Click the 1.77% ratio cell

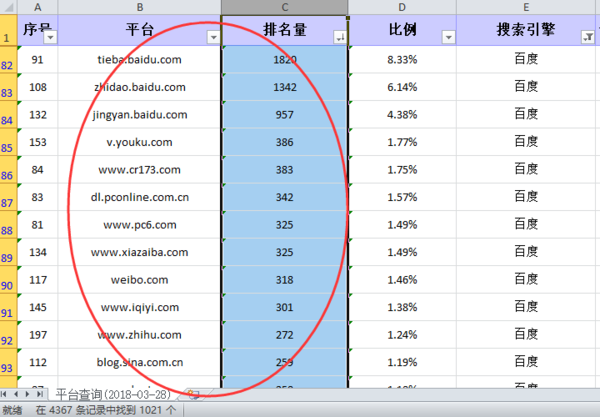[402, 142]
